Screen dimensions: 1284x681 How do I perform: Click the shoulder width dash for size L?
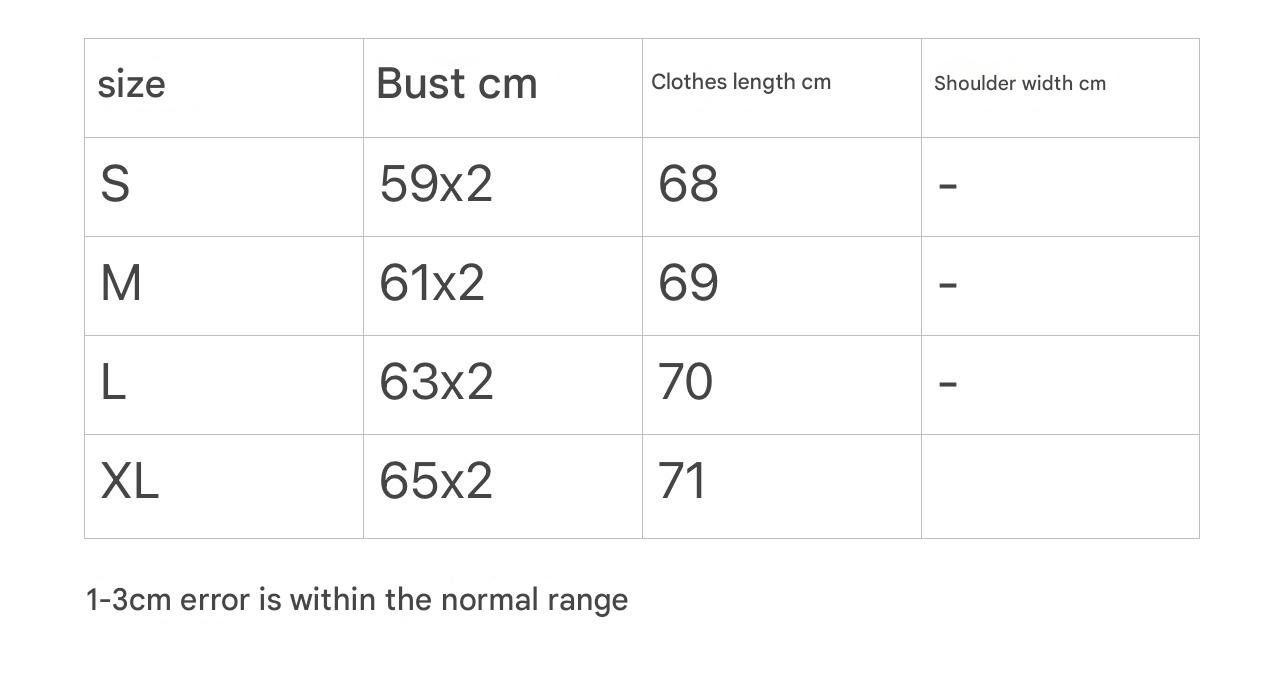[948, 383]
